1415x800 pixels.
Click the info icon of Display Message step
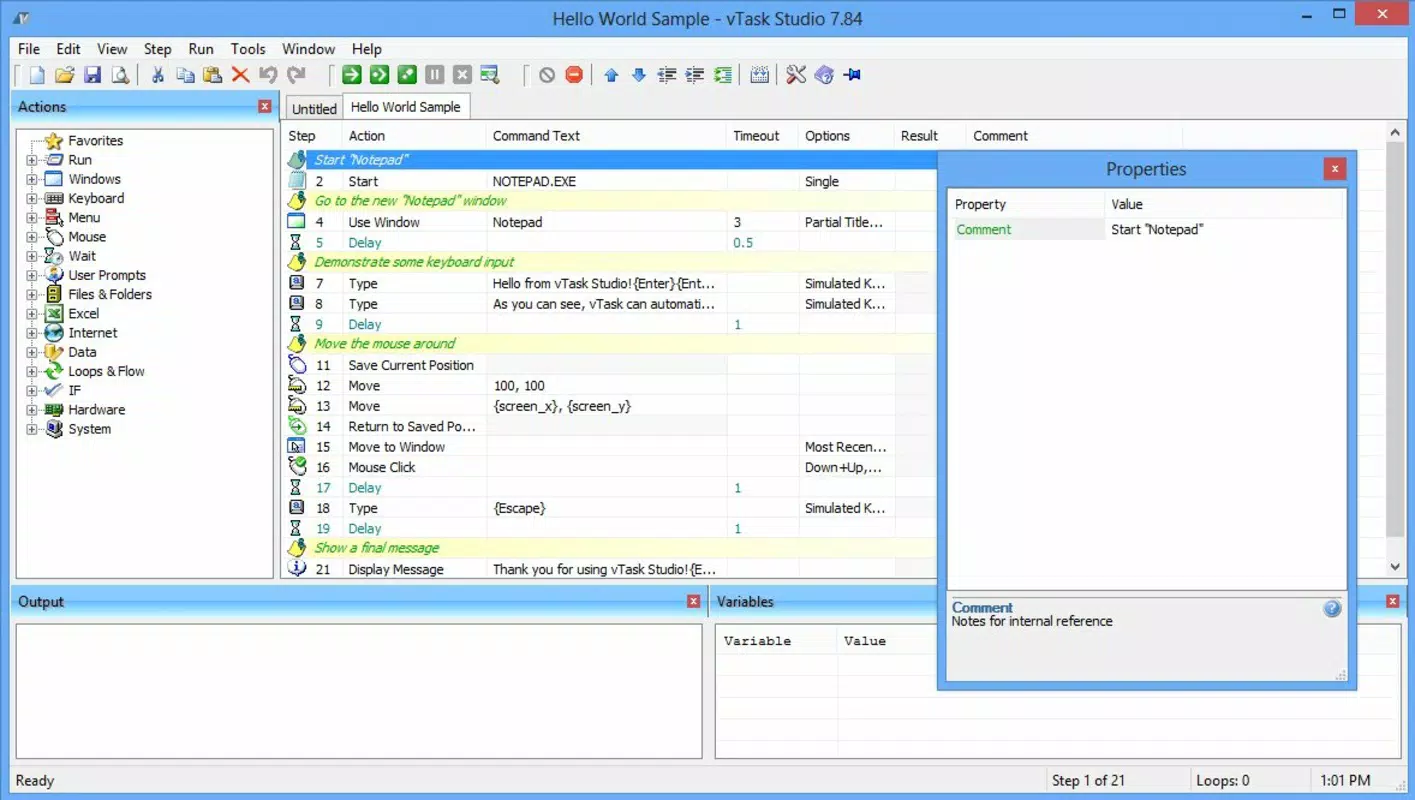pyautogui.click(x=296, y=568)
